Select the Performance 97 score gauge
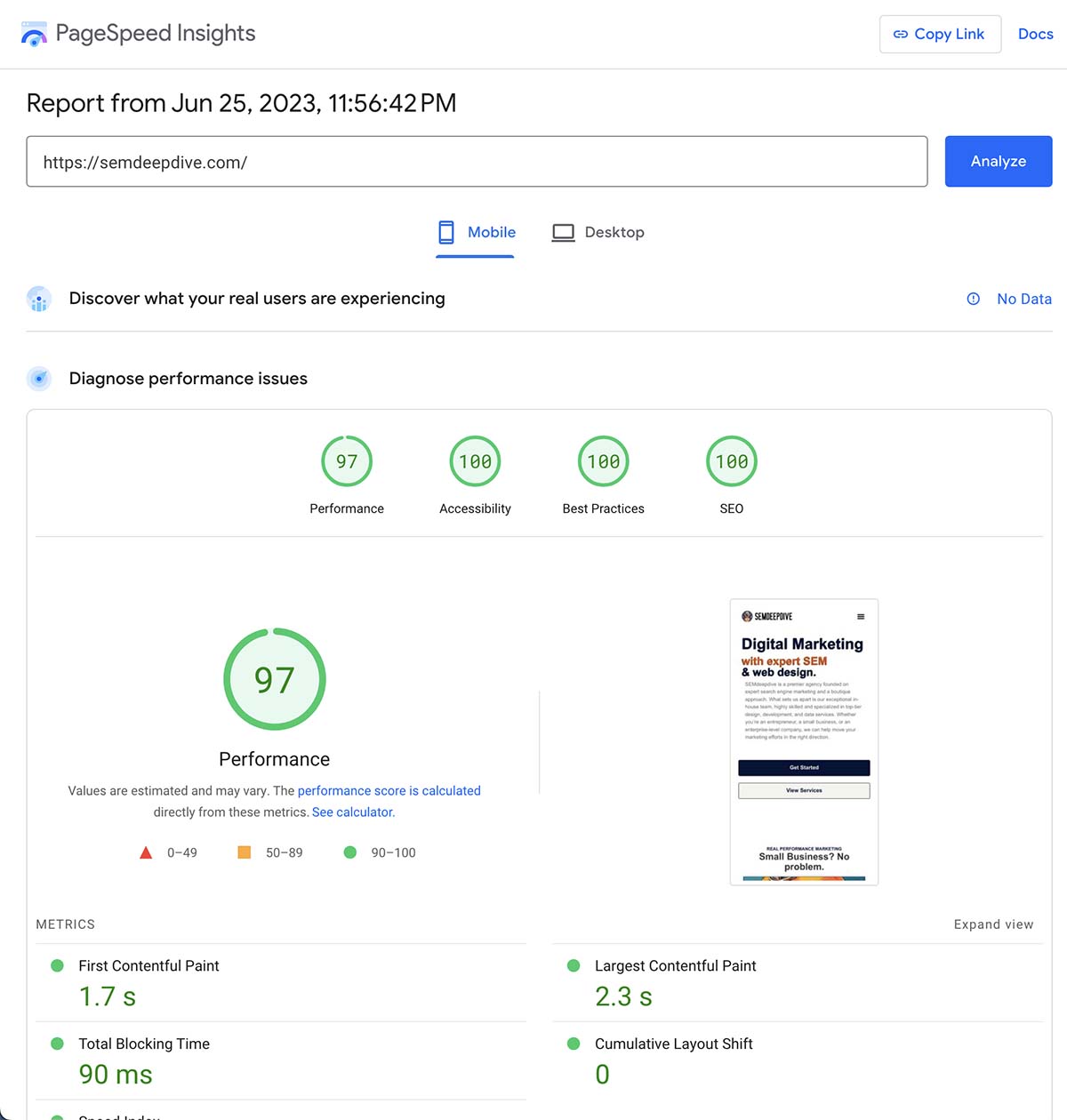Viewport: 1067px width, 1120px height. [347, 461]
